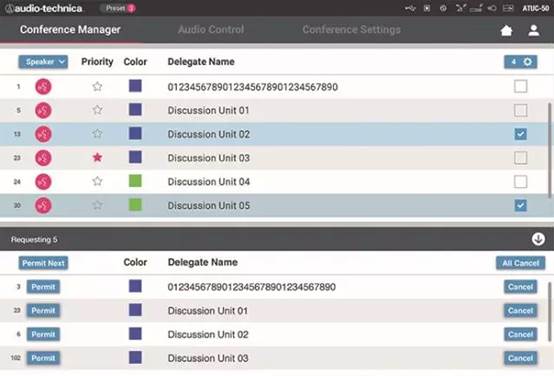The height and width of the screenshot is (376, 554).
Task: Open the Conference Settings tab
Action: point(351,29)
